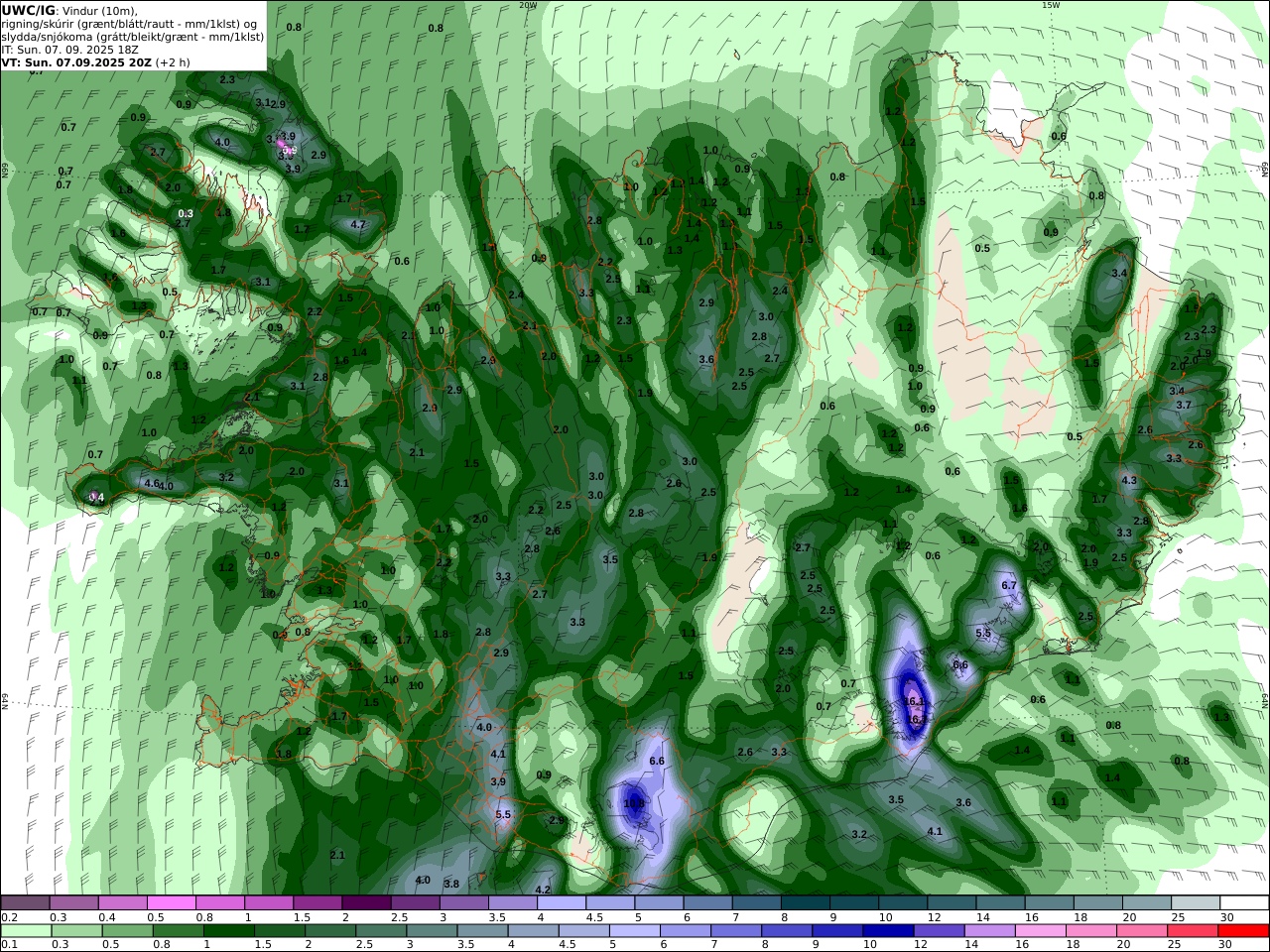Click the '30' label under the snow scale

[1226, 916]
